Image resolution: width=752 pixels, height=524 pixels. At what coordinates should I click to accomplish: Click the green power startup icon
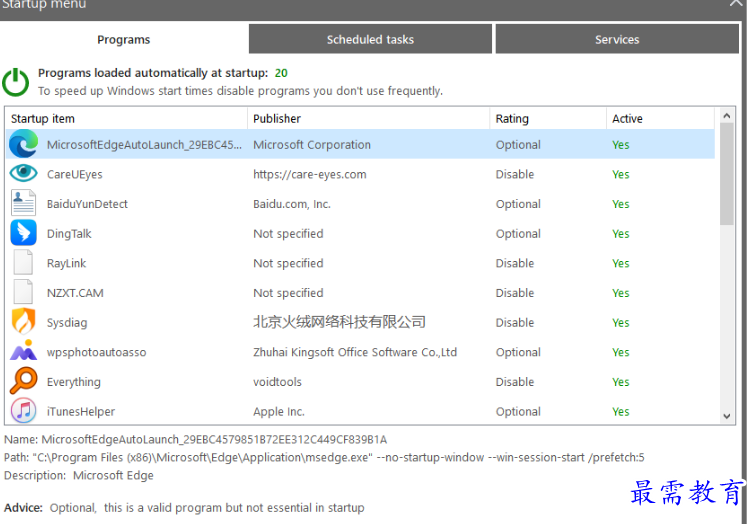[x=16, y=82]
